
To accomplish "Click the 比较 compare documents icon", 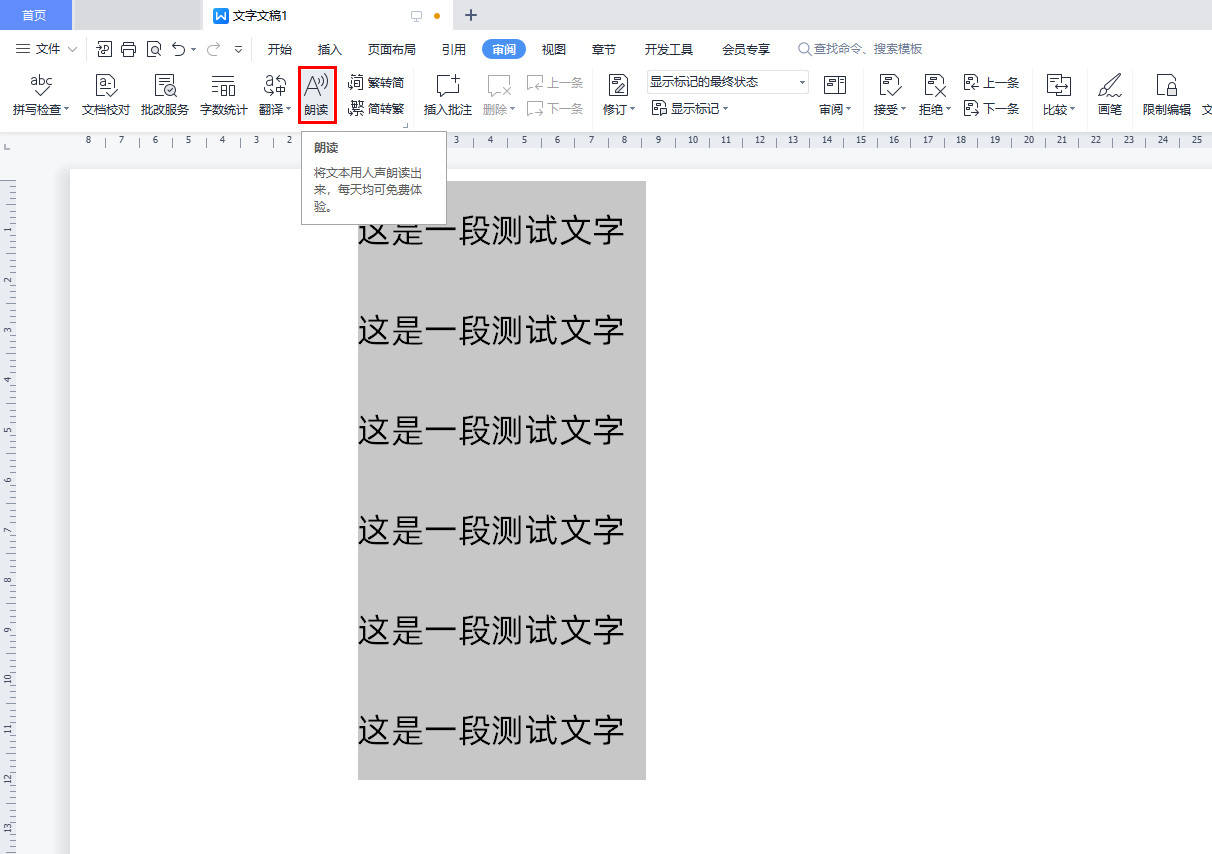I will pyautogui.click(x=1058, y=86).
